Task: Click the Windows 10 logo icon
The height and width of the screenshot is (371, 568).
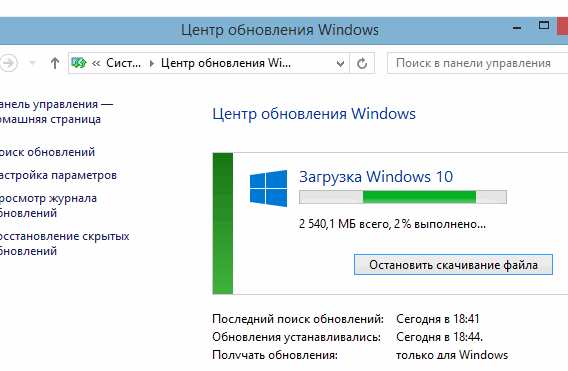Action: point(268,188)
